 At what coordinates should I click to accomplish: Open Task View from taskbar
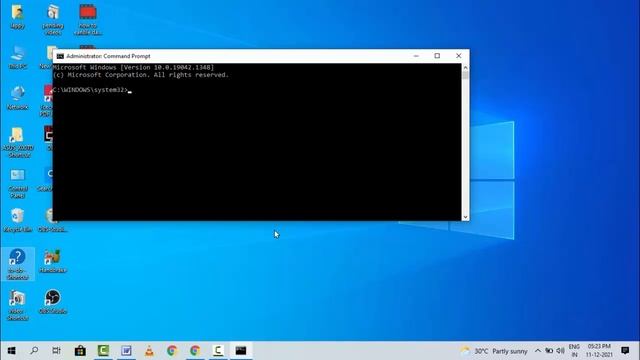tap(56, 351)
